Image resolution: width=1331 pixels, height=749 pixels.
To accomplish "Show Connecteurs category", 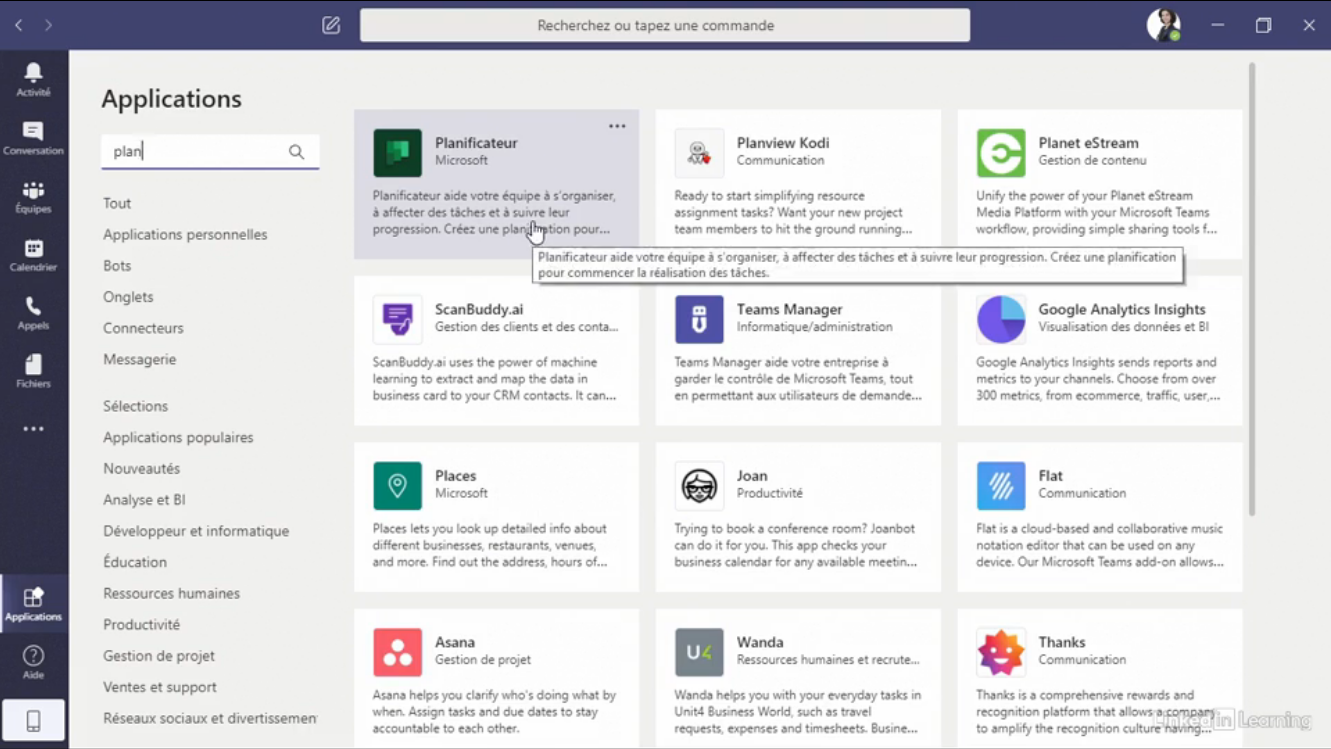I will [x=143, y=328].
